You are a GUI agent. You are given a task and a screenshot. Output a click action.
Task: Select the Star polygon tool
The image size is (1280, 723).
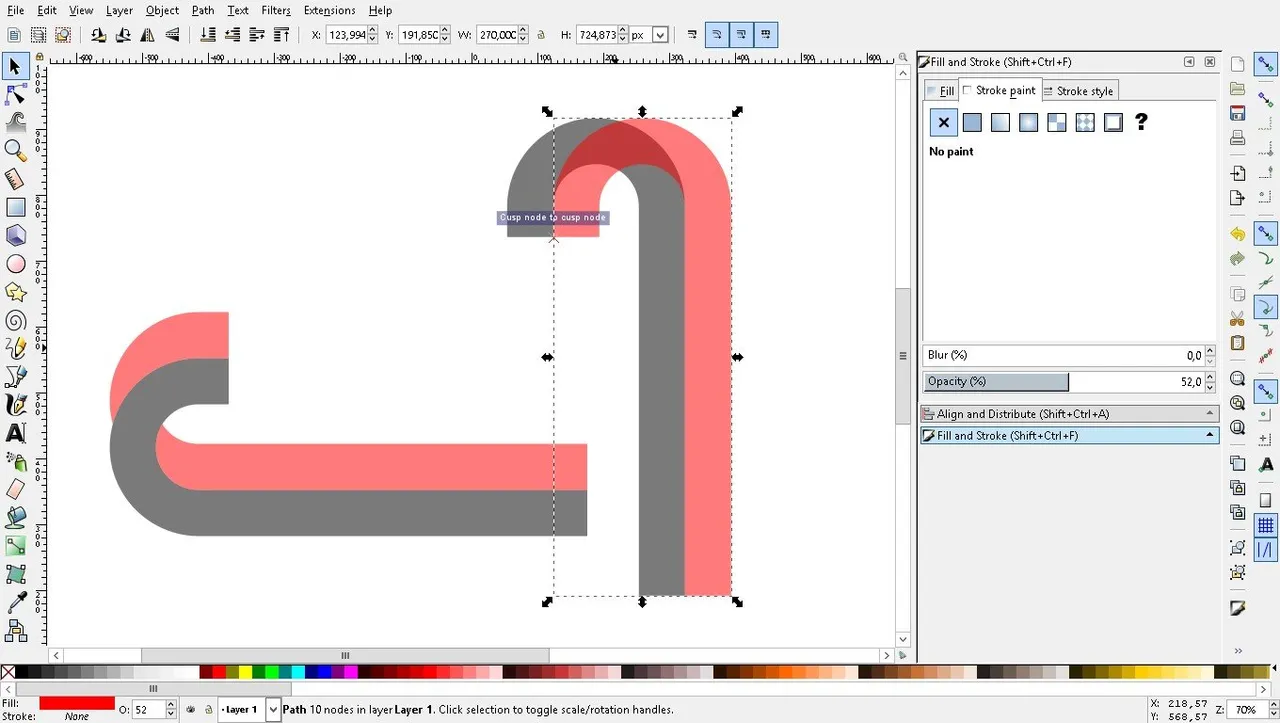[15, 292]
